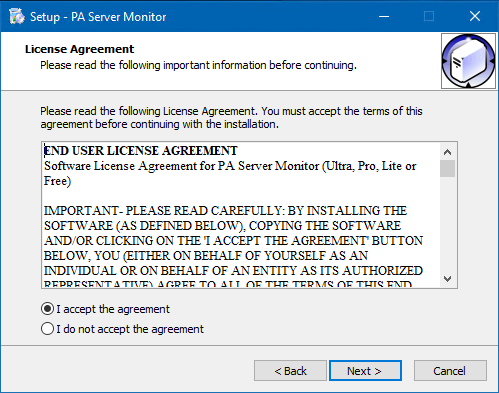Click the Next > button

[x=365, y=370]
